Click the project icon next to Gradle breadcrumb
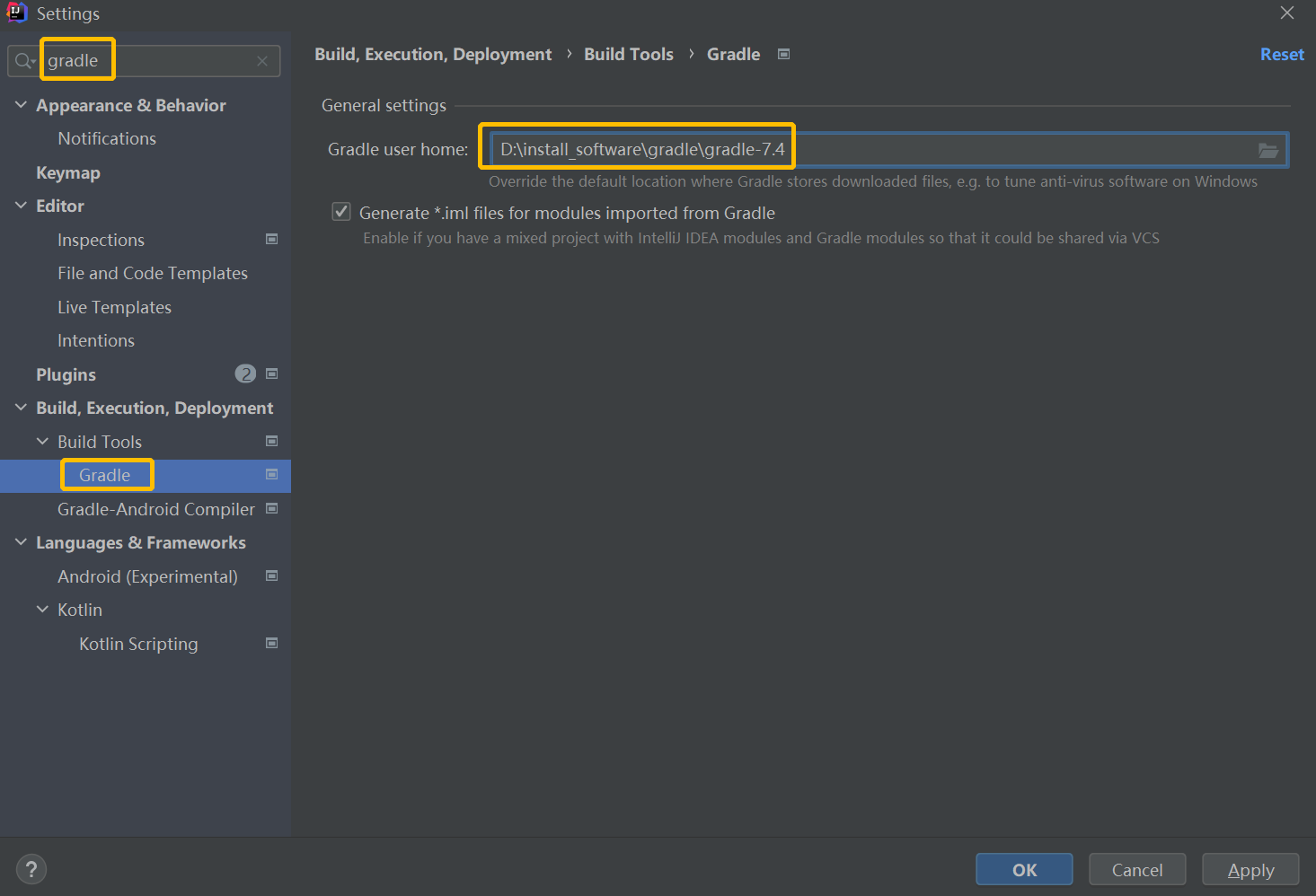The width and height of the screenshot is (1316, 896). pyautogui.click(x=783, y=54)
